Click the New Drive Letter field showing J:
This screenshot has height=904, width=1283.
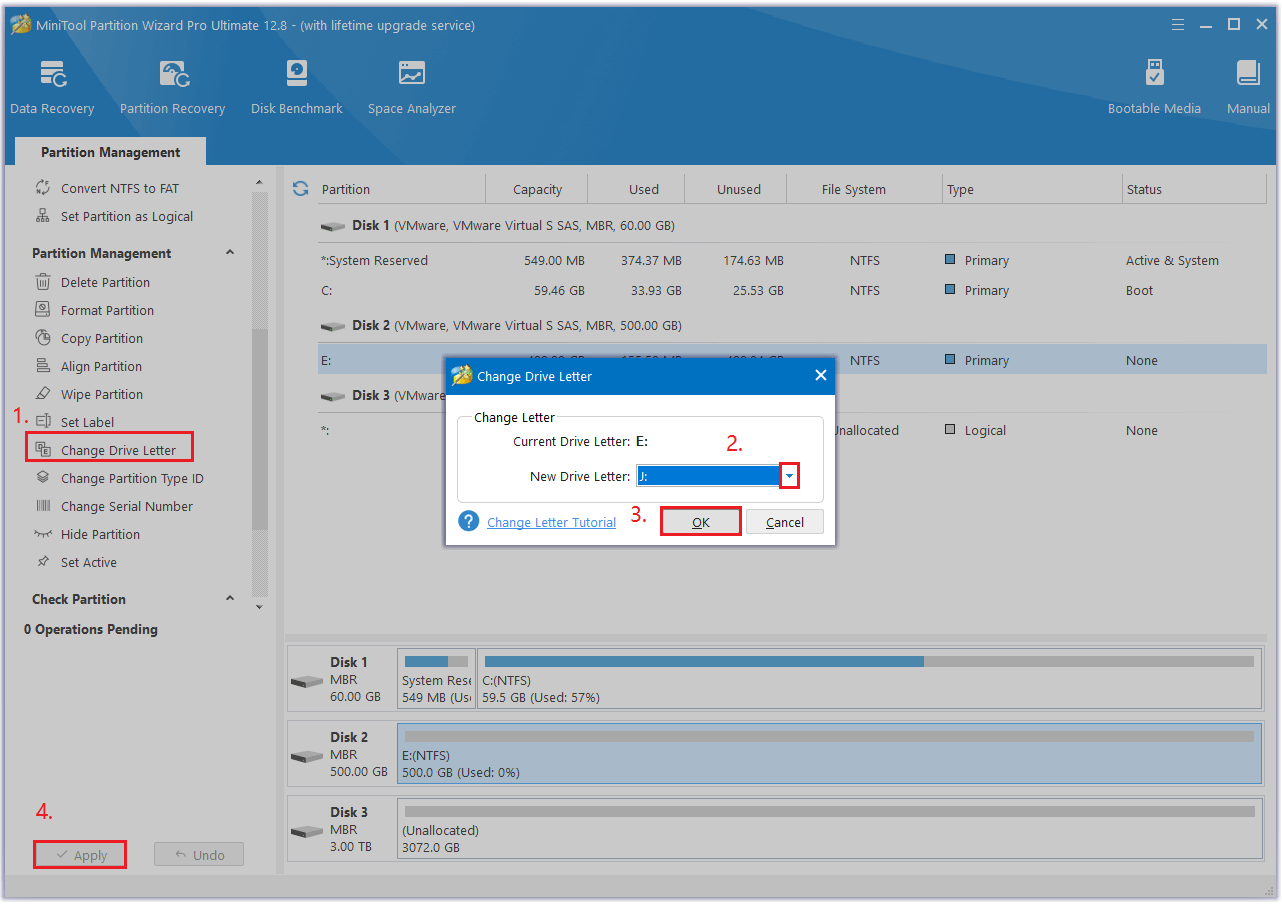pos(708,476)
